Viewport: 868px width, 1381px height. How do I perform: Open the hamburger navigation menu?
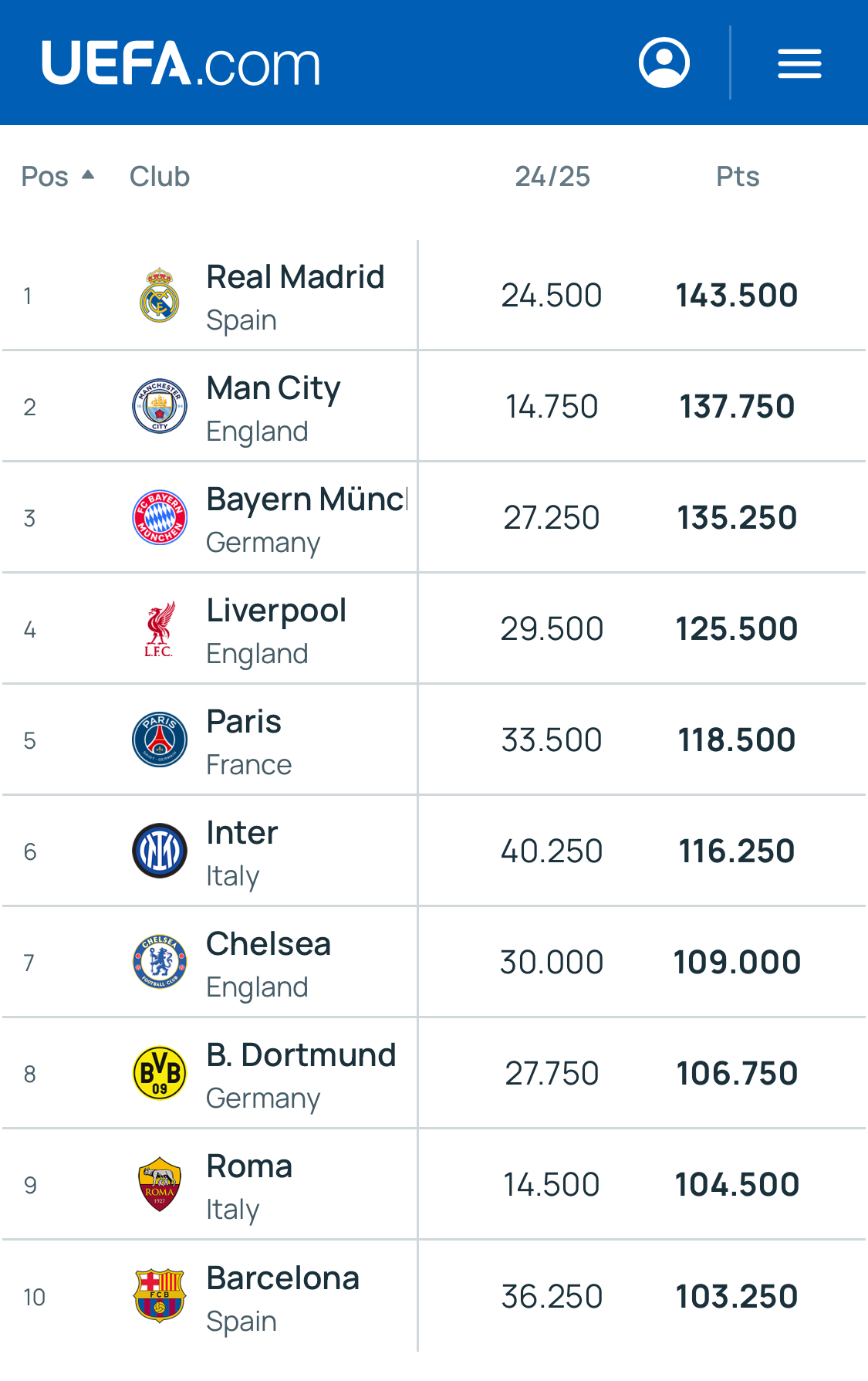tap(799, 63)
